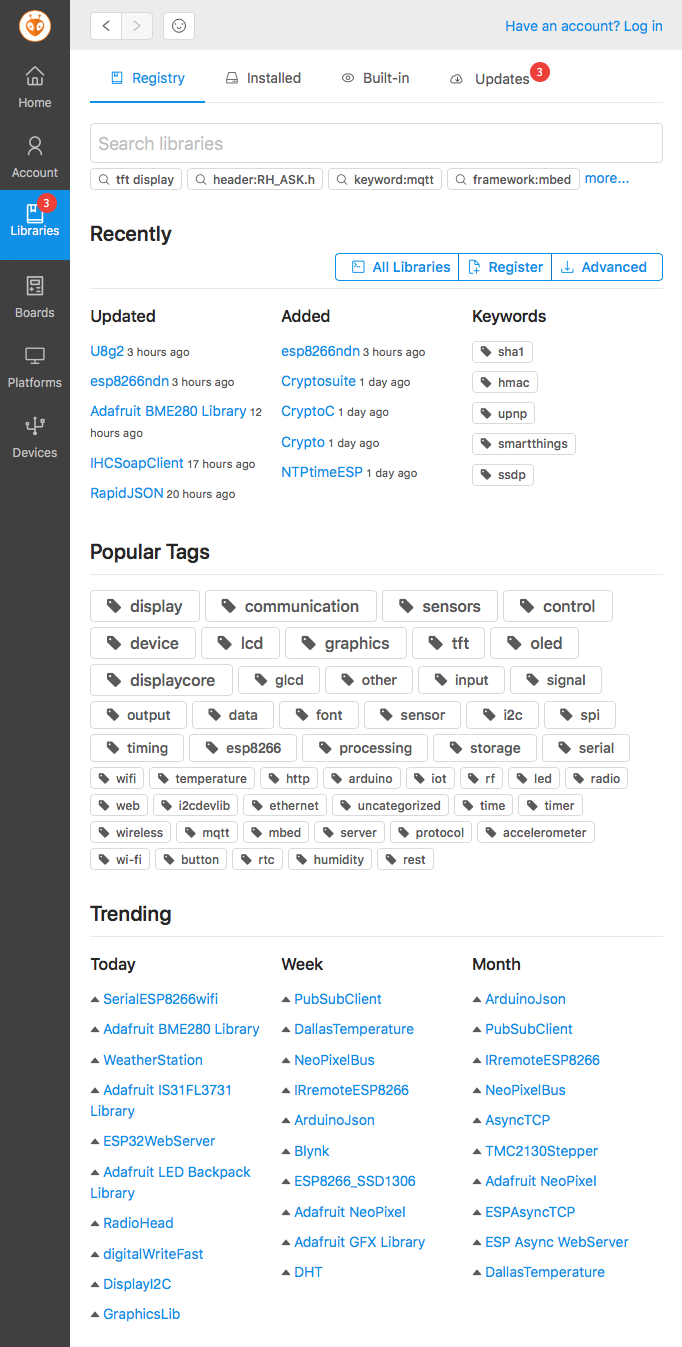Open SerialESP8266wifi trending today
The image size is (682, 1347).
[x=160, y=999]
